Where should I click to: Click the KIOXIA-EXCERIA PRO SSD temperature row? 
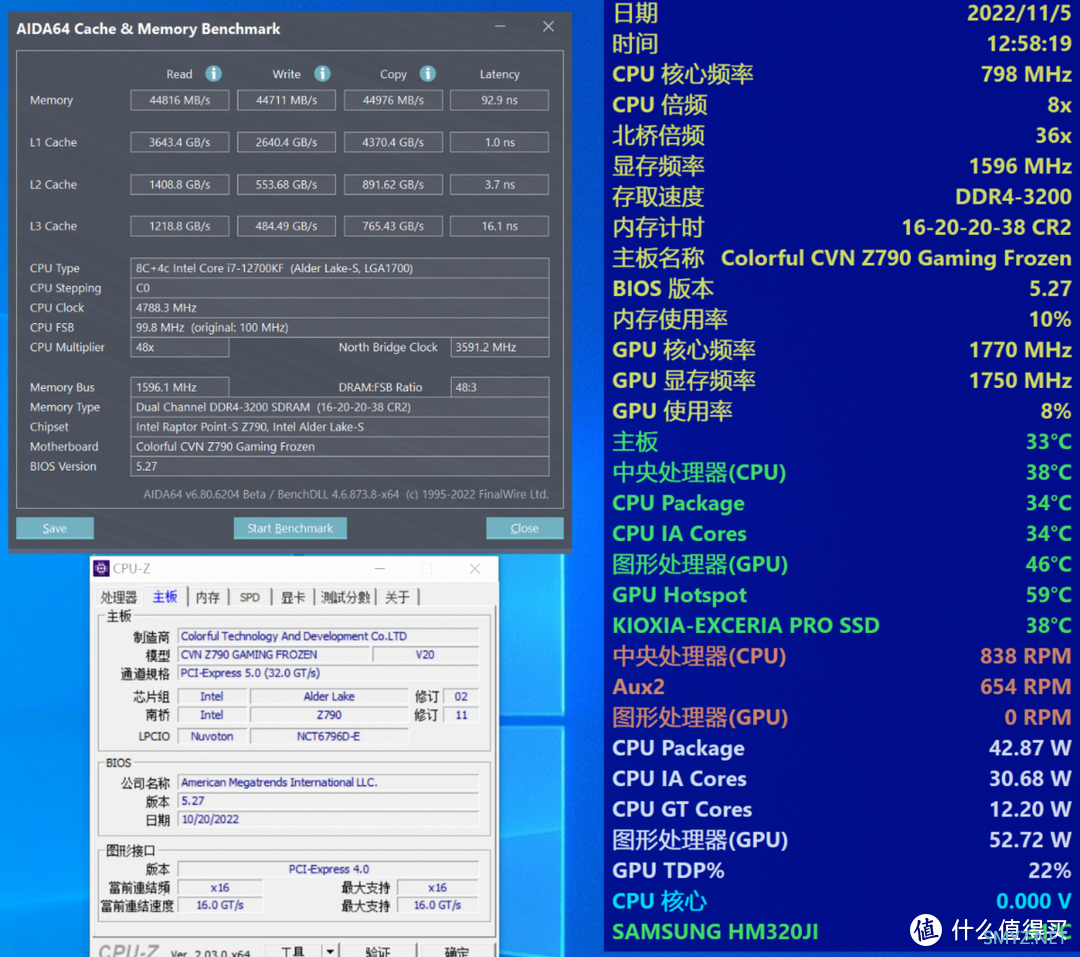(842, 626)
